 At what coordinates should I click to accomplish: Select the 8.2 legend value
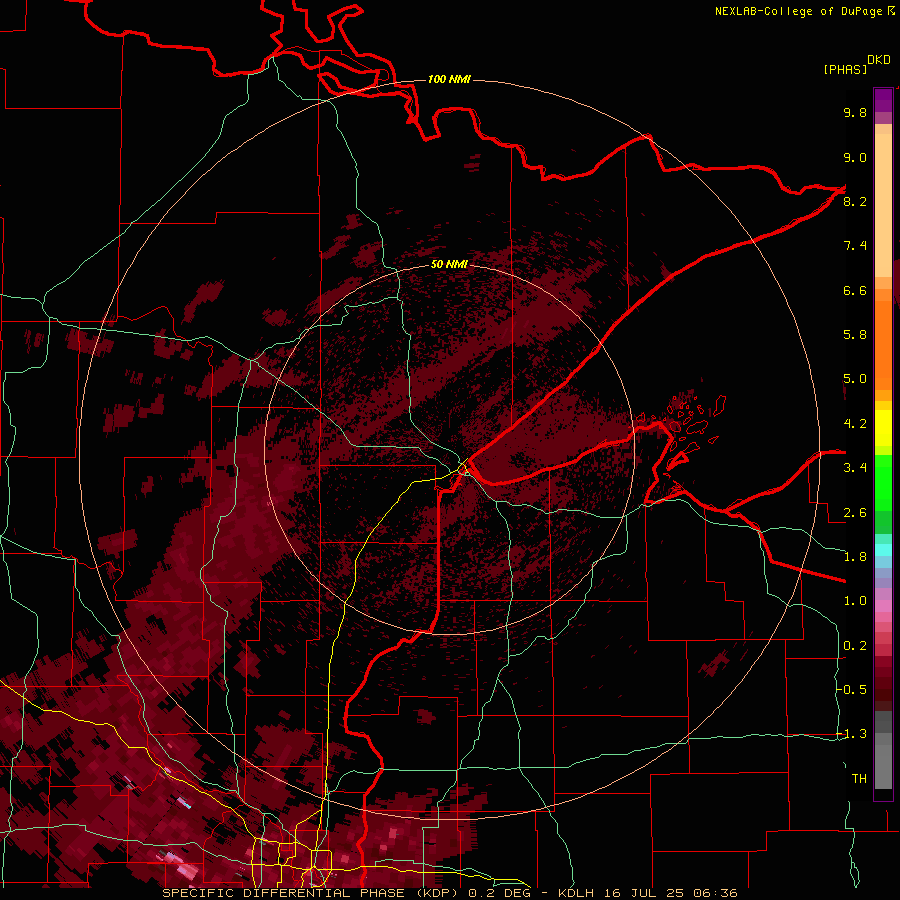[855, 201]
